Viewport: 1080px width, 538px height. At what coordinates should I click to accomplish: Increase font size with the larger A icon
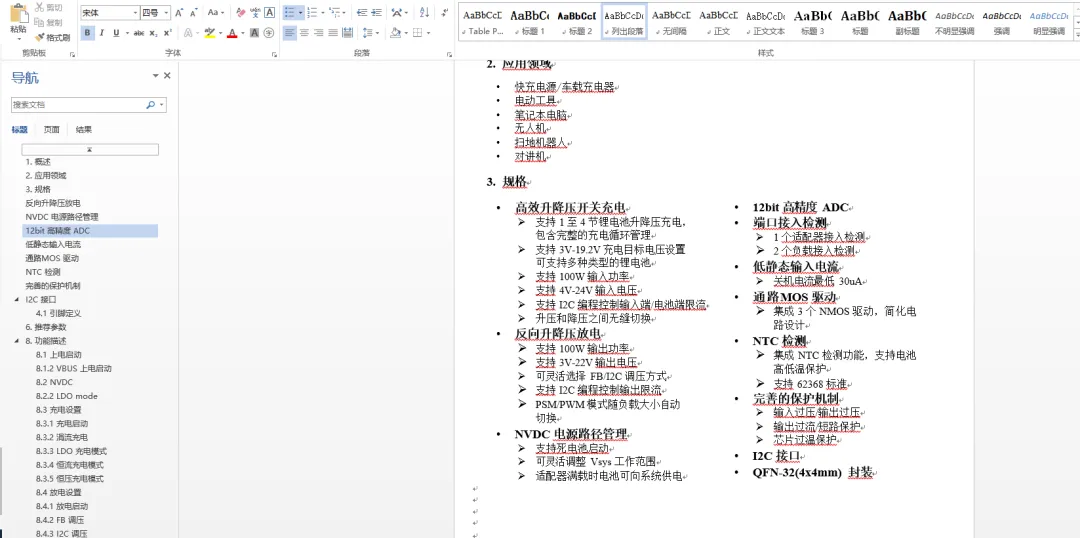(179, 12)
